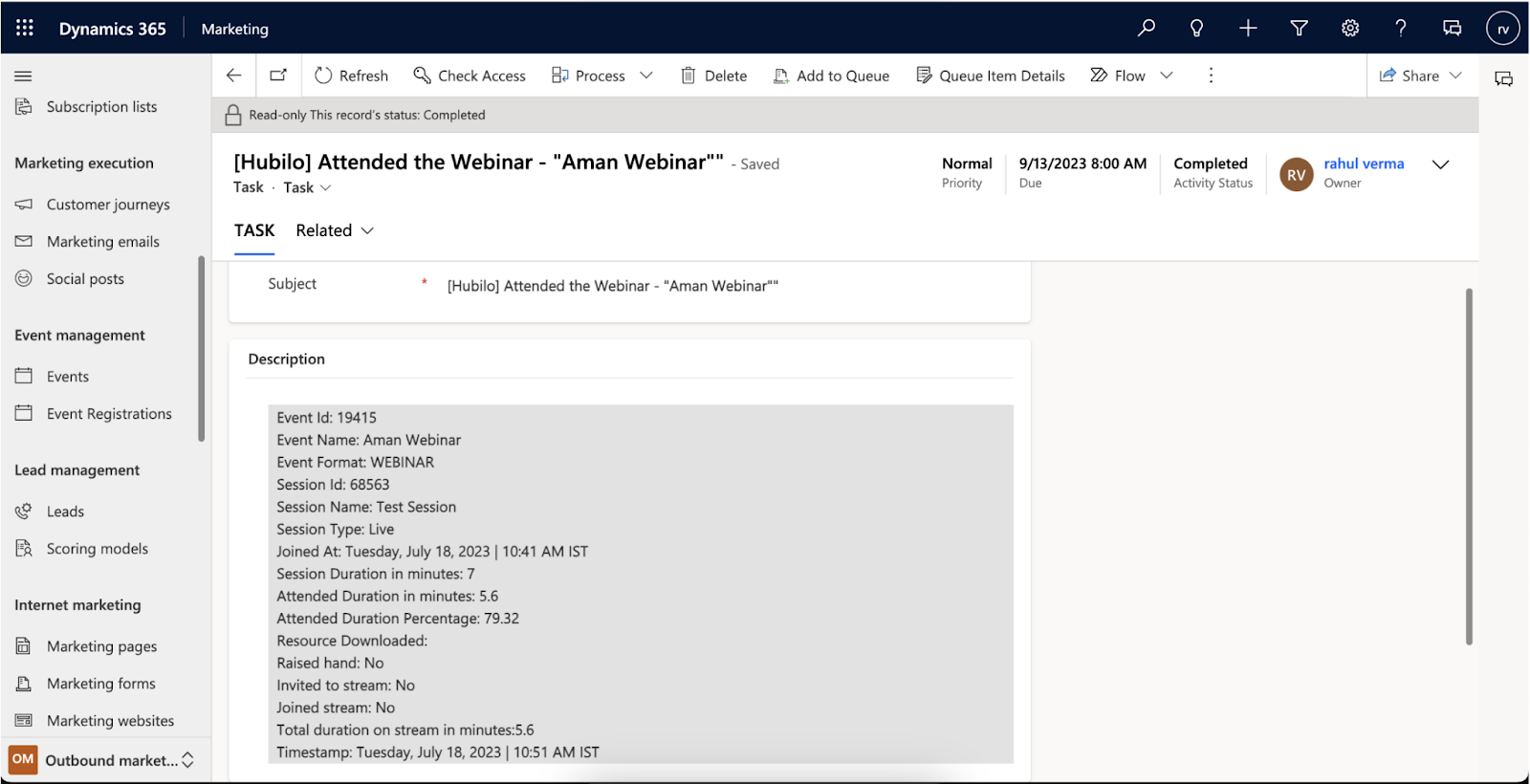Click Add to Queue command

tap(831, 76)
